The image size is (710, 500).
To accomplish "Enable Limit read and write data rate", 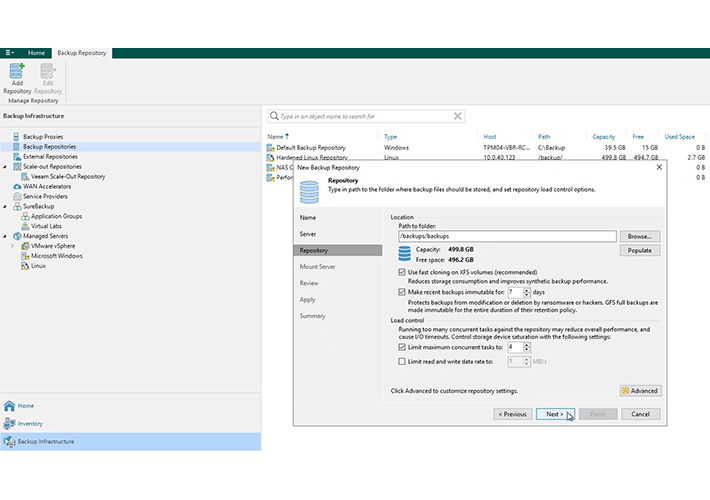I will pyautogui.click(x=402, y=361).
